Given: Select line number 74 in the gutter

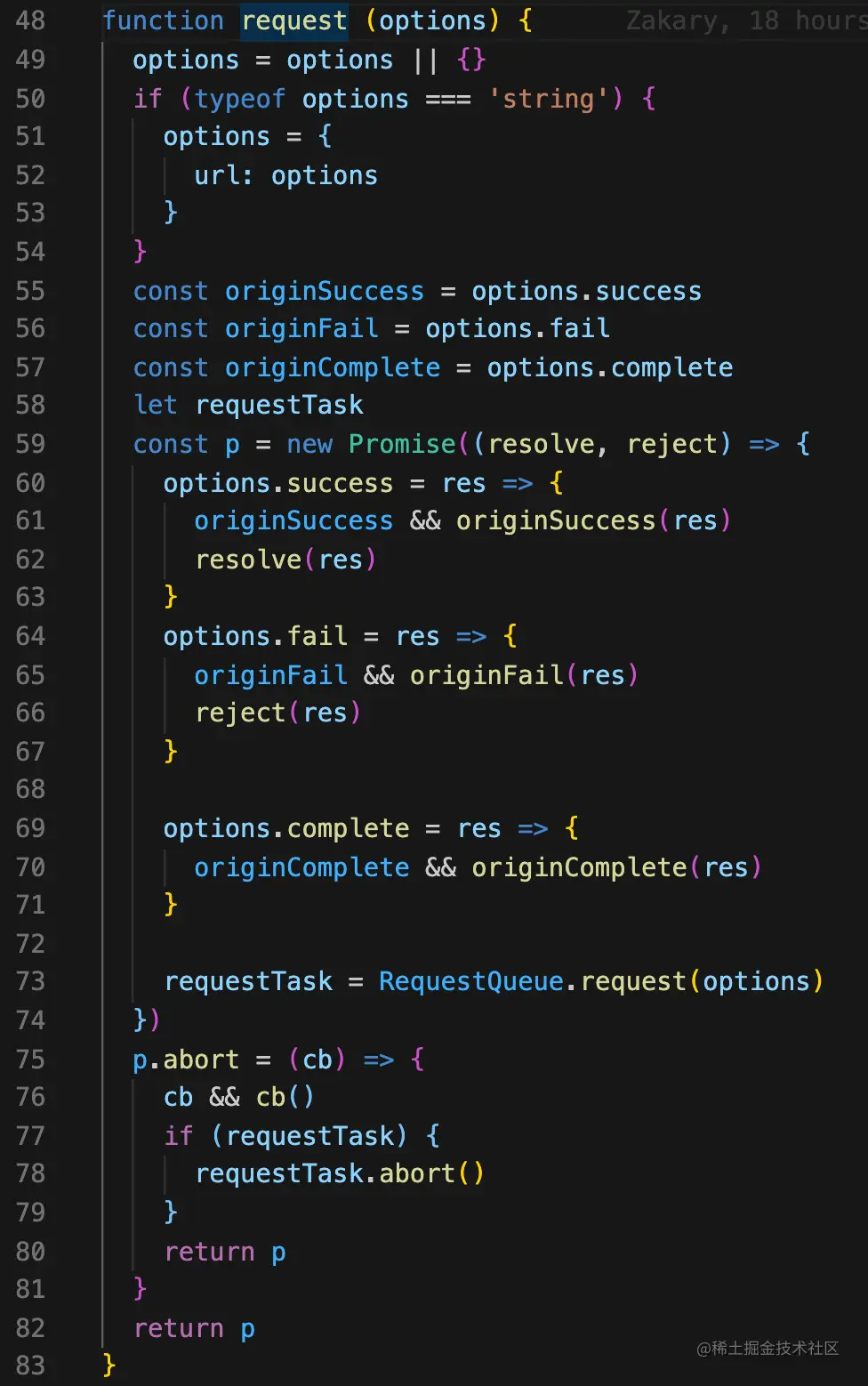Looking at the screenshot, I should click(x=30, y=1020).
